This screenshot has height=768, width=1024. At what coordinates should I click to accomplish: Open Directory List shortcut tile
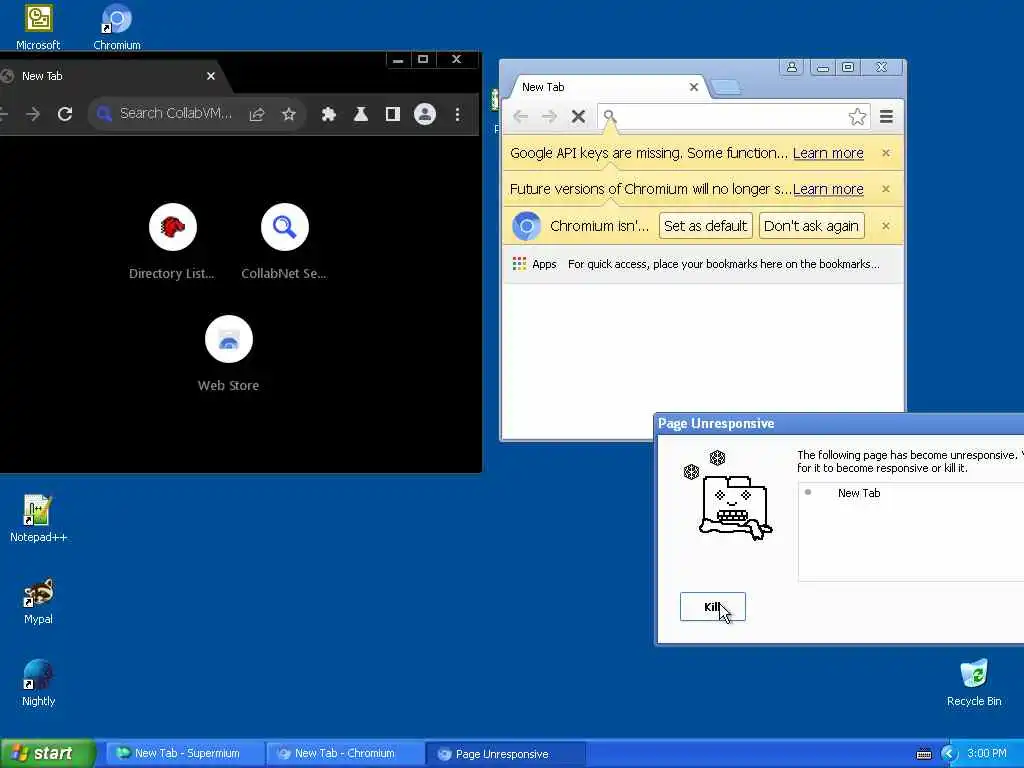point(172,242)
